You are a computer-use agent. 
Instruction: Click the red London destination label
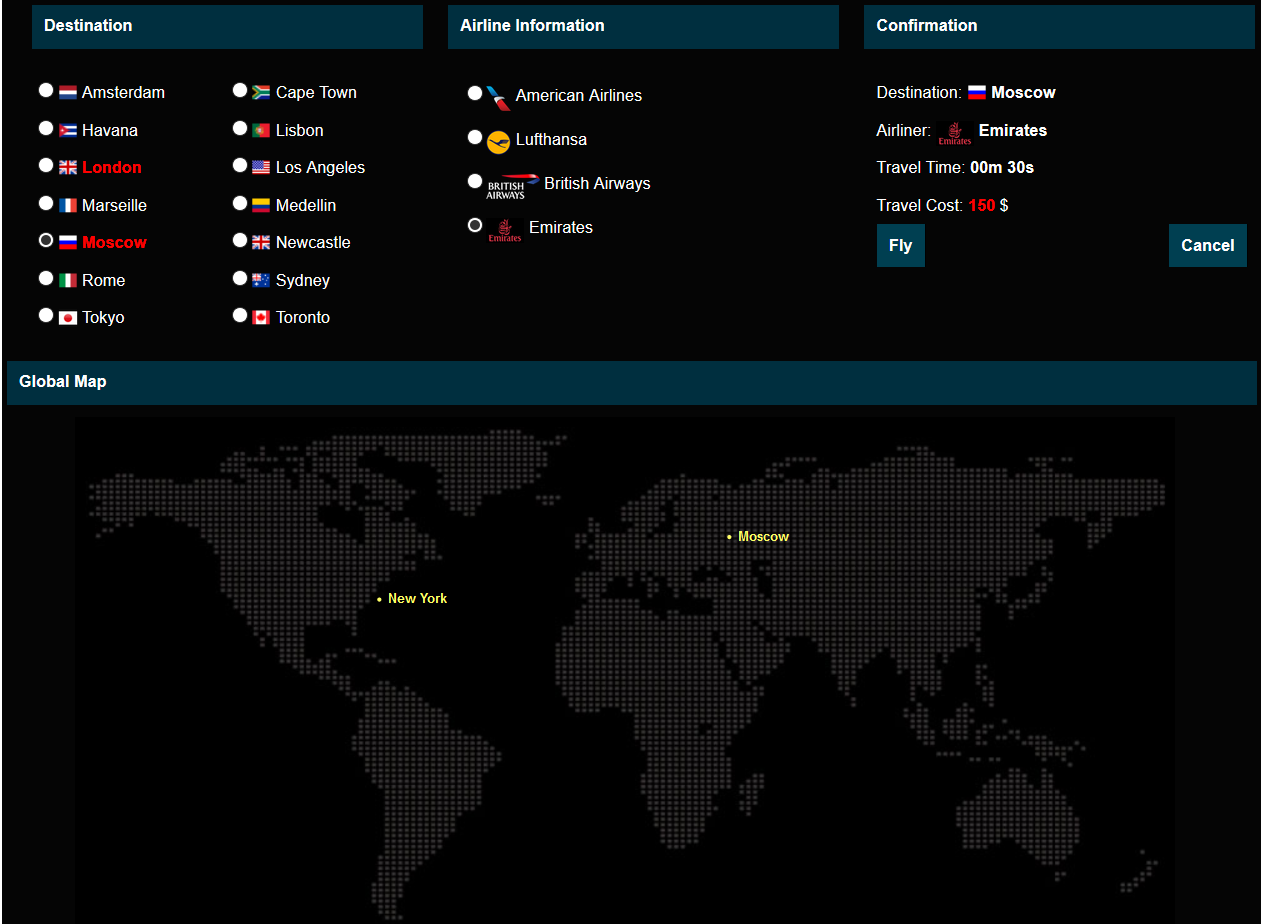(112, 168)
